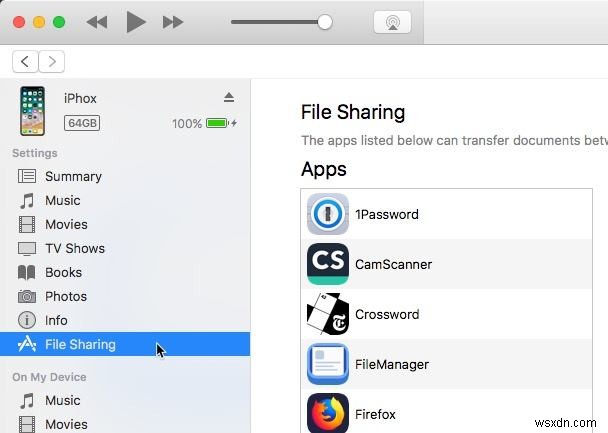Start playback with the play button

click(136, 22)
